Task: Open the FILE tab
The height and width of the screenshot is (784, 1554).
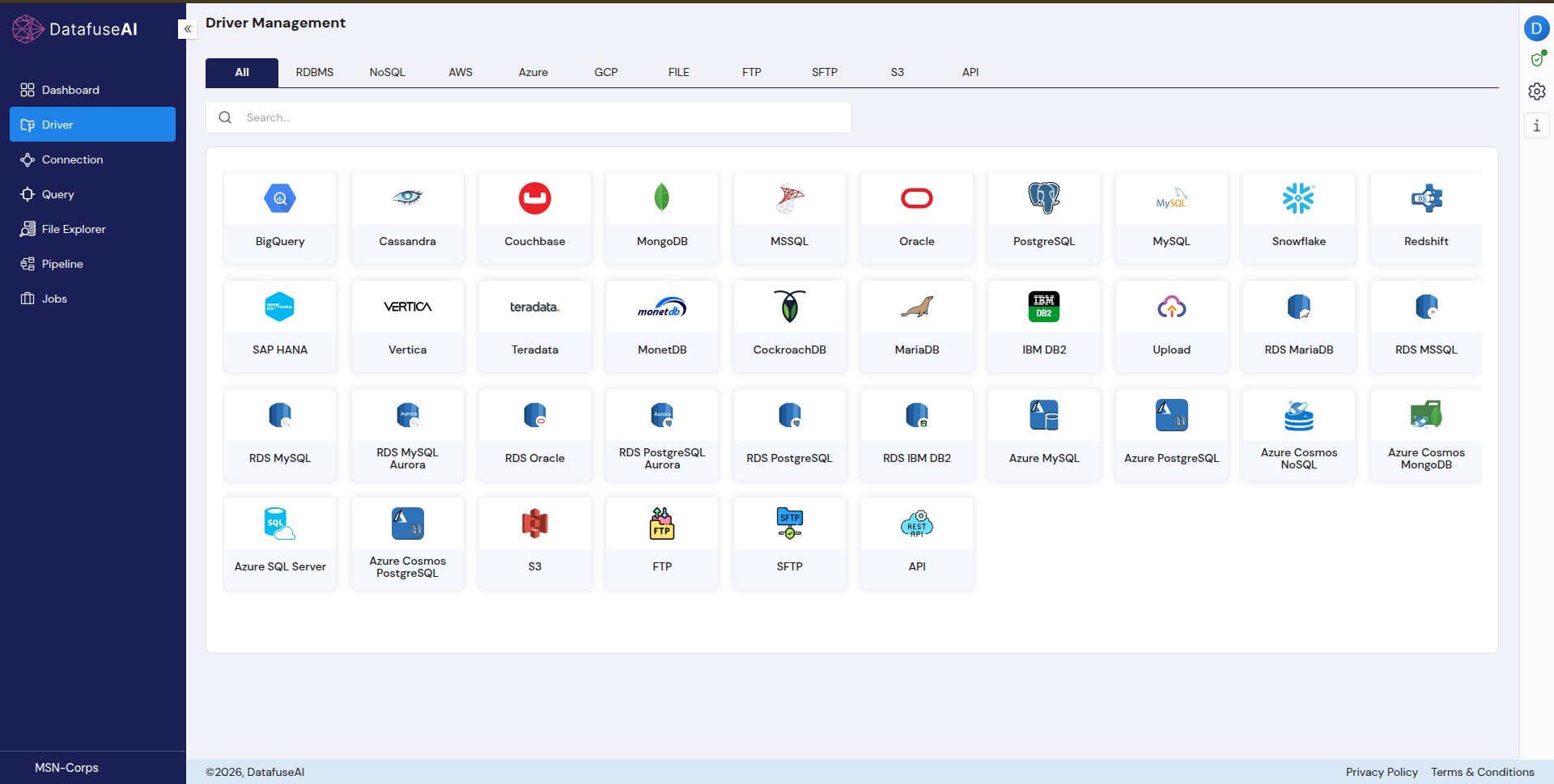Action: (x=679, y=72)
